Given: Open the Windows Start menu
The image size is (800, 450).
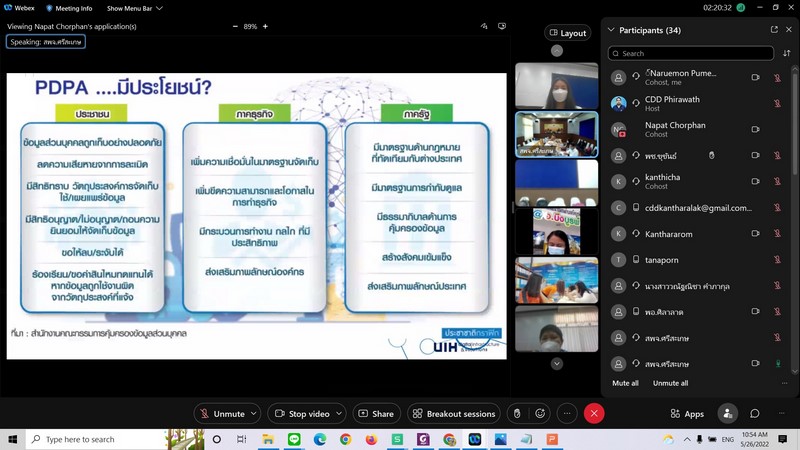Looking at the screenshot, I should click(x=13, y=439).
